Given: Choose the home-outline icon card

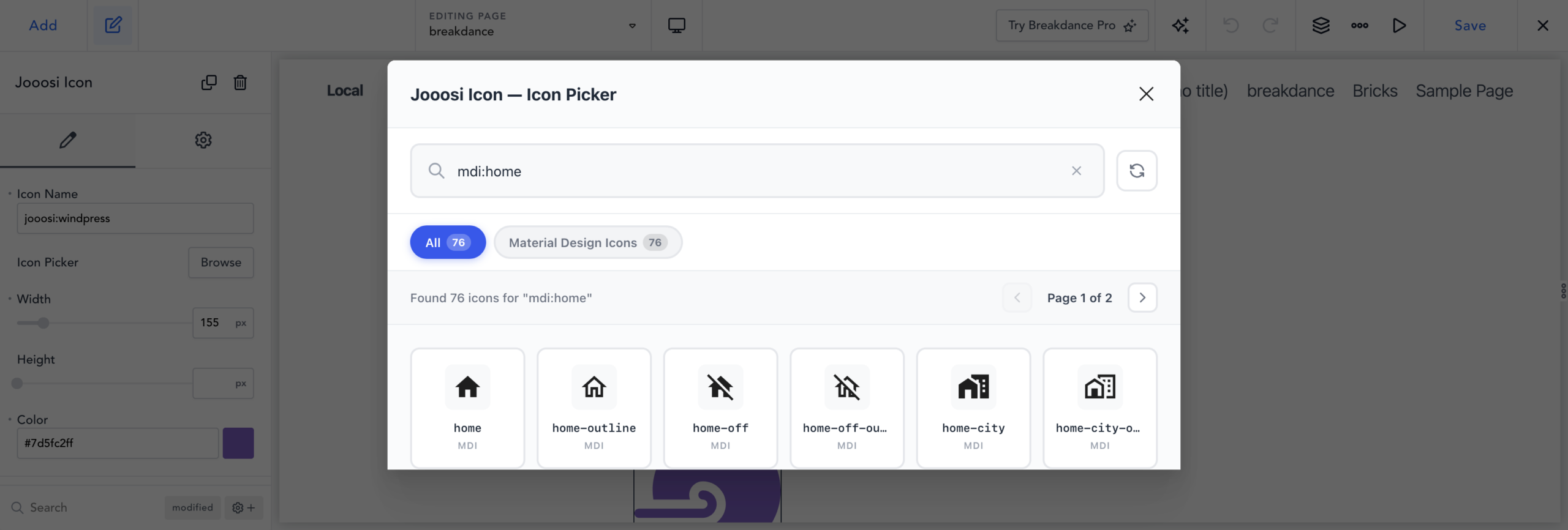Looking at the screenshot, I should click(594, 408).
